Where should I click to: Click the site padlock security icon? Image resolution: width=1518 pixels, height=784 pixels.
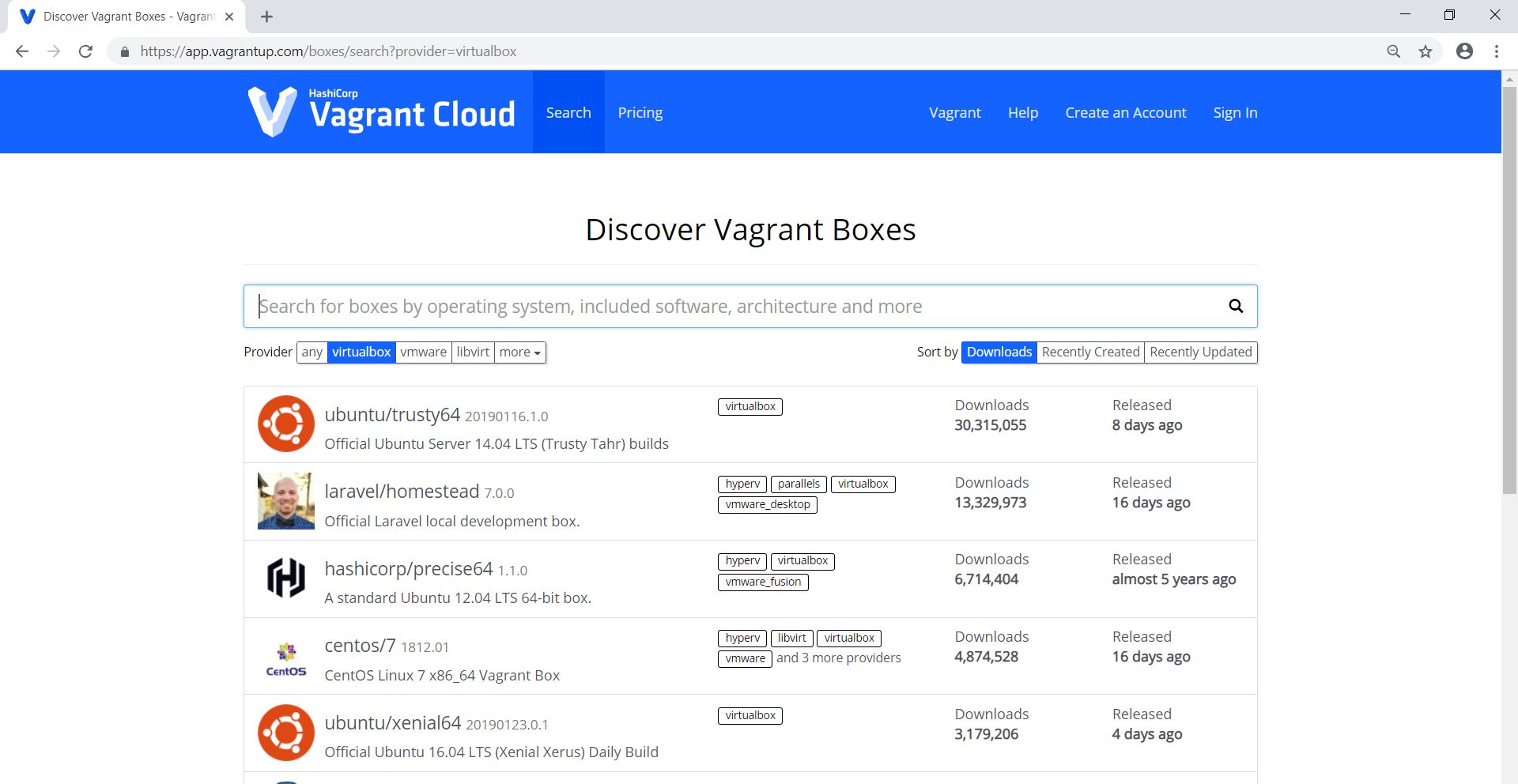tap(124, 51)
